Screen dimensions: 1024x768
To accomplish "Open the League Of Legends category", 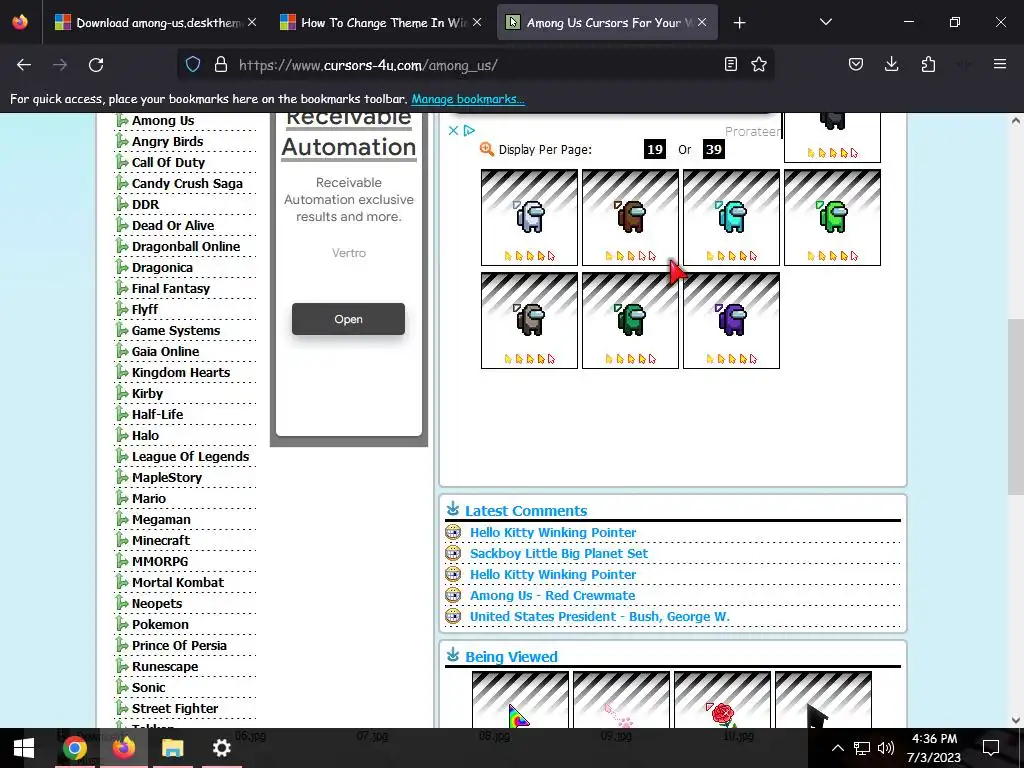I will pyautogui.click(x=190, y=456).
